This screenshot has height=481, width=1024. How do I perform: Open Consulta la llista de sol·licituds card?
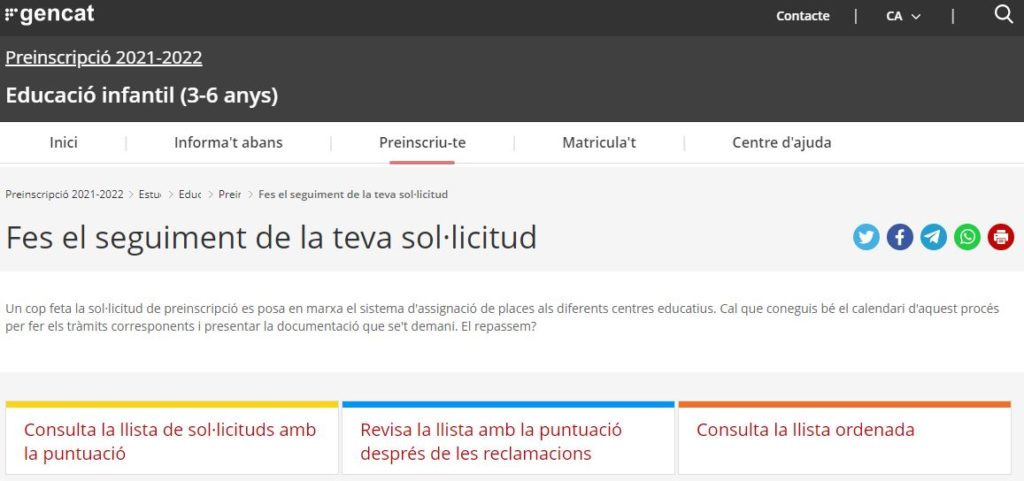[171, 441]
